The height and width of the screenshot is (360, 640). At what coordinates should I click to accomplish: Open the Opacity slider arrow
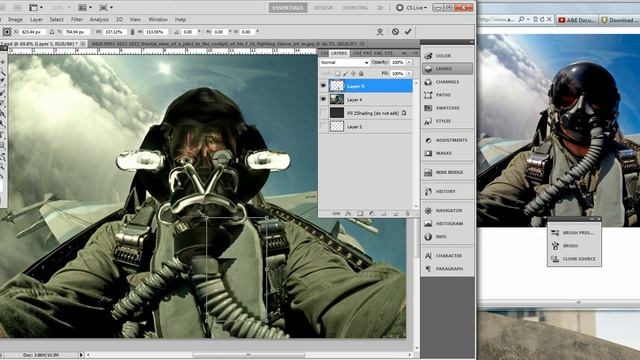click(x=409, y=62)
